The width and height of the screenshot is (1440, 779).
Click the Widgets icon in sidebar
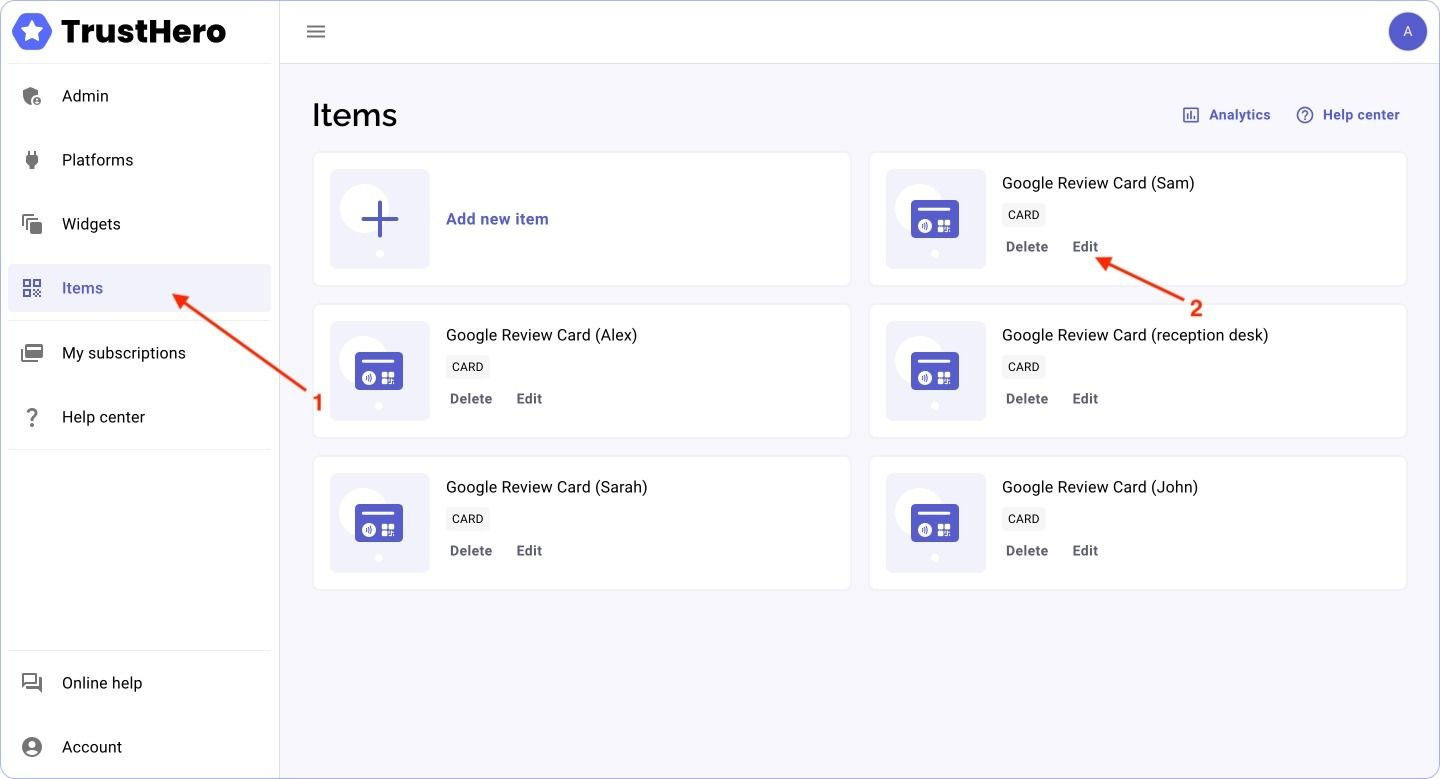(32, 224)
